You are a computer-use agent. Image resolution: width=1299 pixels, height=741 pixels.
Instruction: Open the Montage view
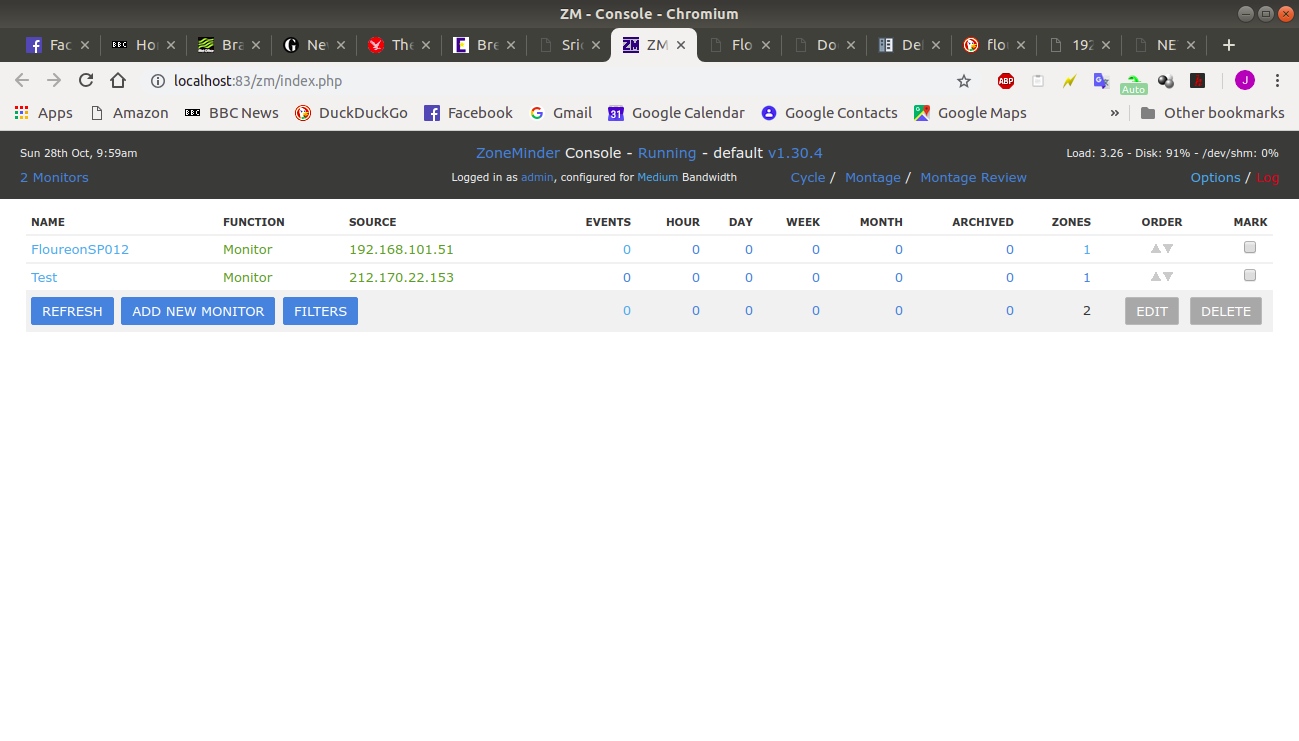coord(873,177)
